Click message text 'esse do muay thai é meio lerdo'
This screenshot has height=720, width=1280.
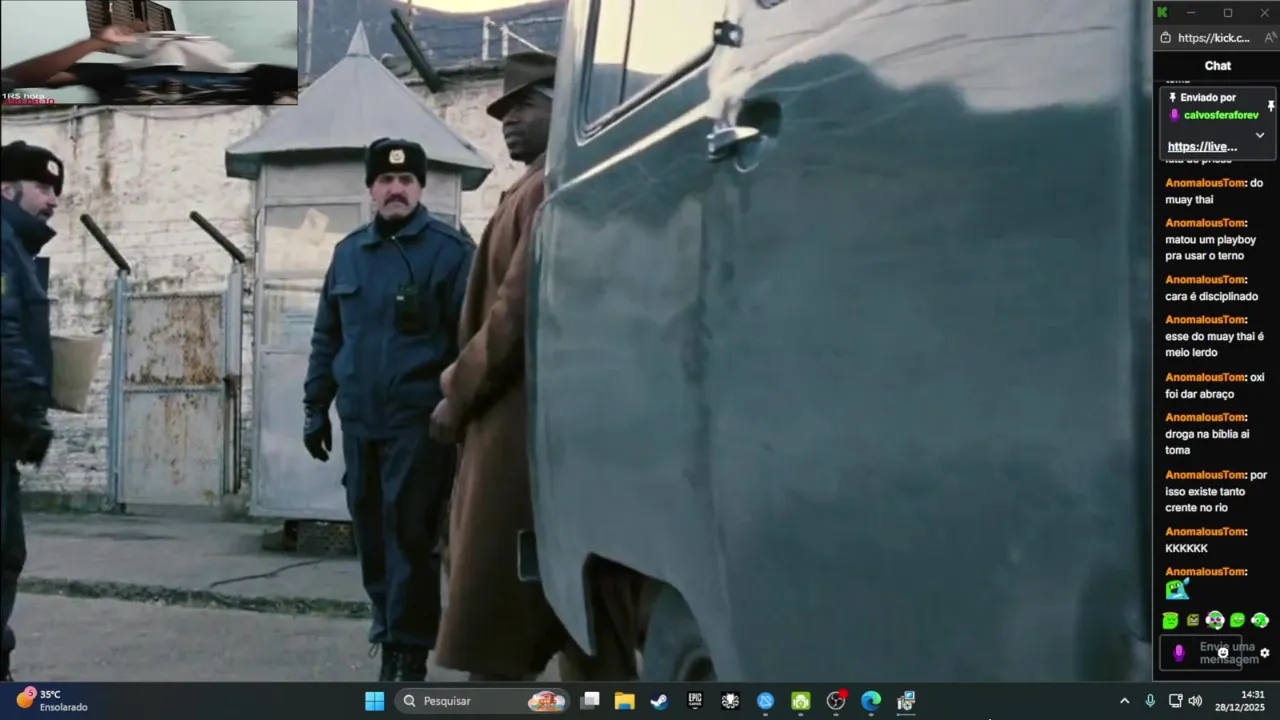click(1214, 344)
